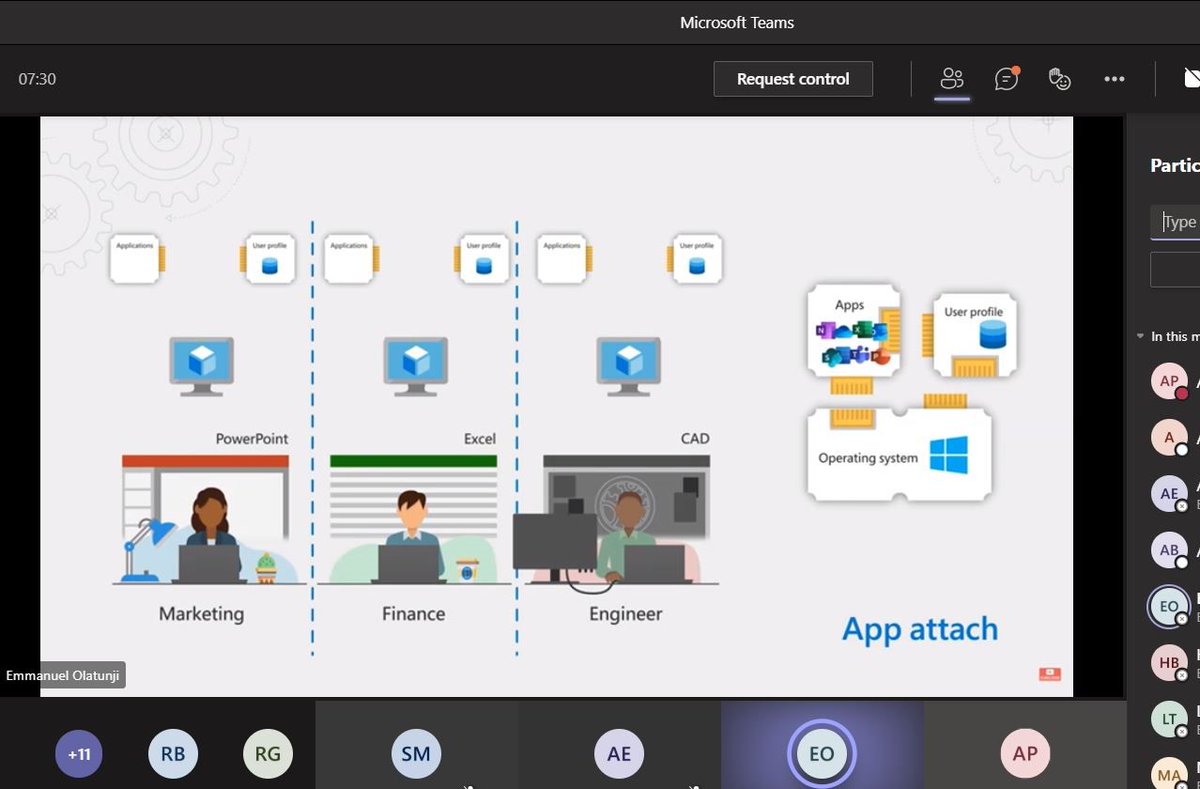Click 'CAD' label on shared slide

point(695,438)
